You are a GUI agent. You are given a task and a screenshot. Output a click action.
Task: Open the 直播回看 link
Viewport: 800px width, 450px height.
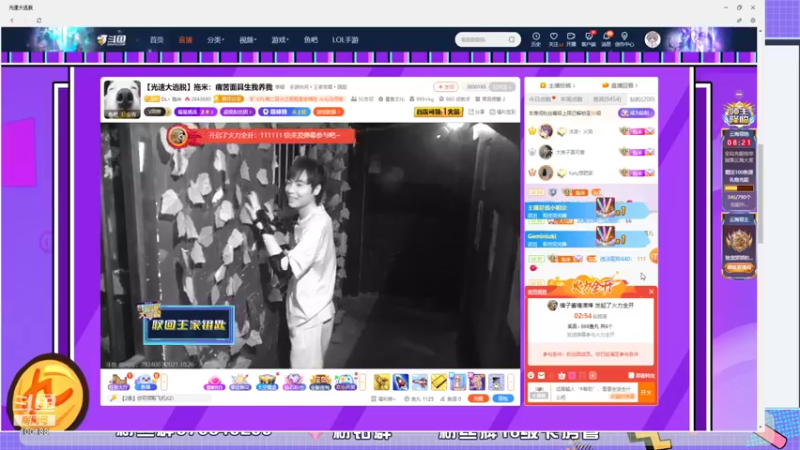pyautogui.click(x=620, y=85)
